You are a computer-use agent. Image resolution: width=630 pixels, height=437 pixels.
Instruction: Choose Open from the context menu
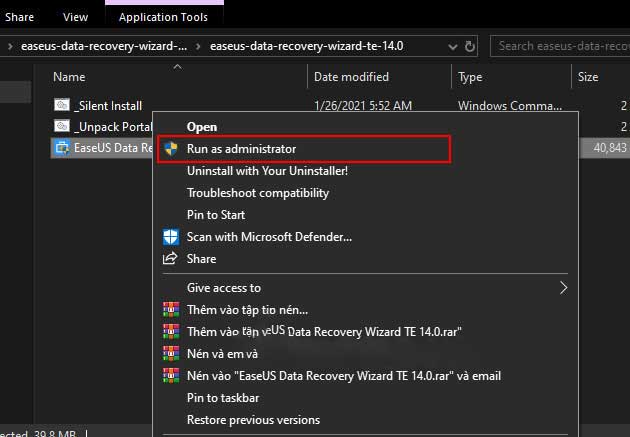202,127
